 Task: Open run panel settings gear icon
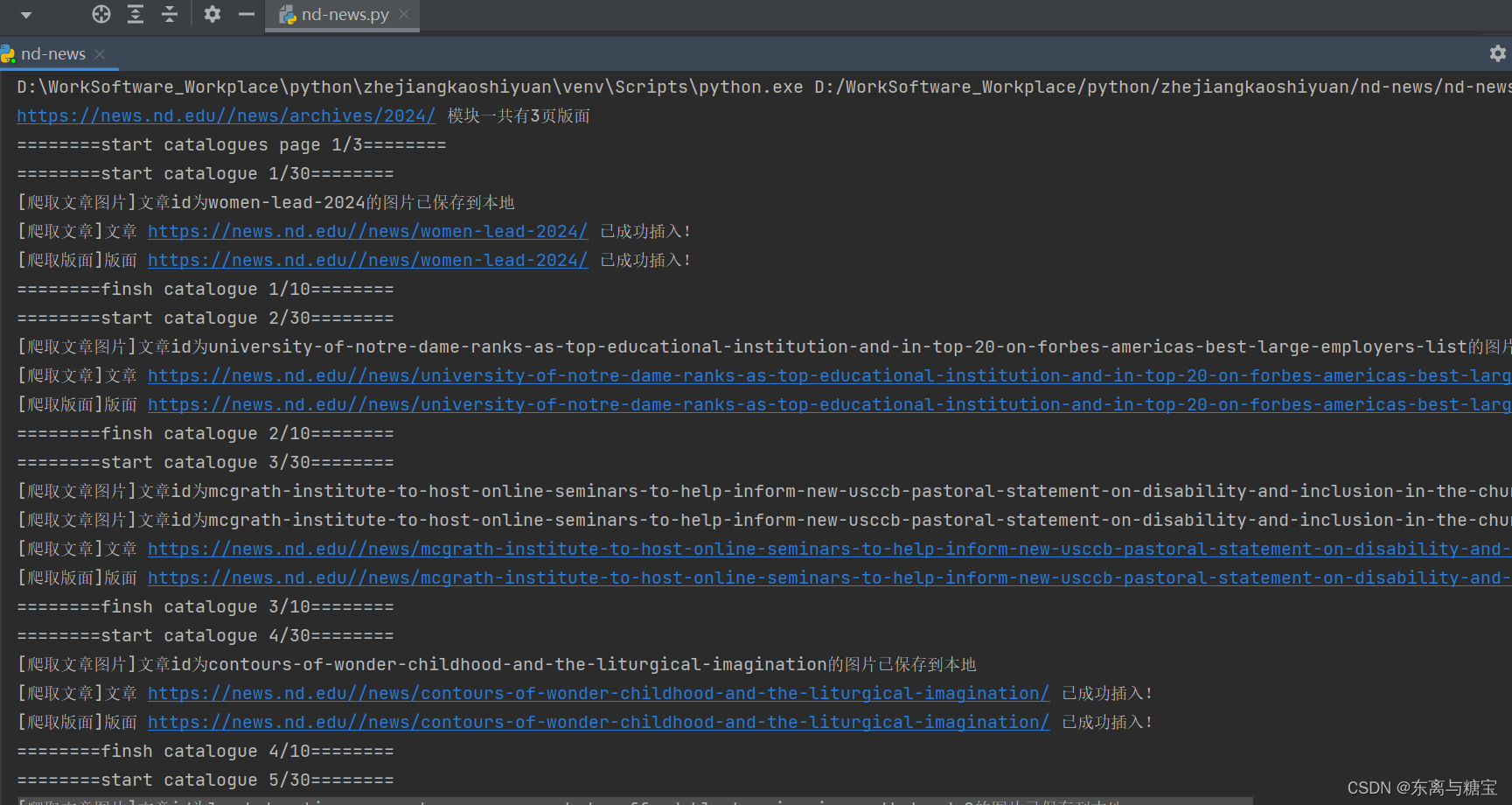(x=1498, y=54)
